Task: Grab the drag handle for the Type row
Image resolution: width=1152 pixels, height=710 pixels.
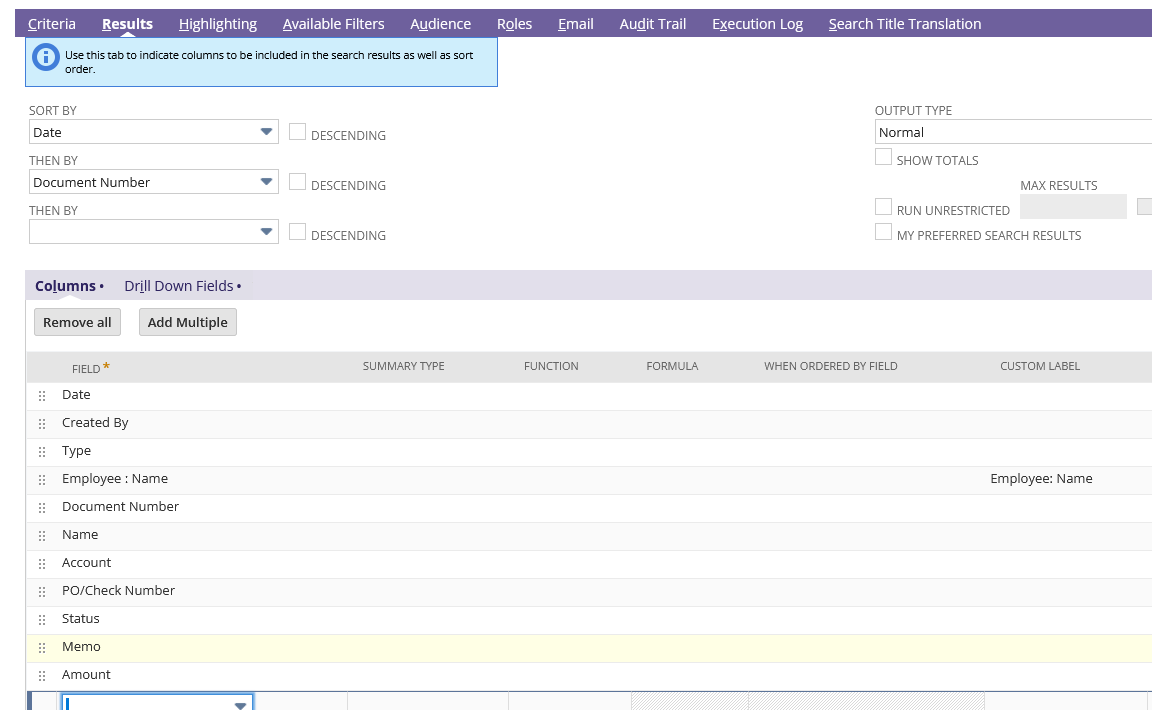Action: point(42,451)
